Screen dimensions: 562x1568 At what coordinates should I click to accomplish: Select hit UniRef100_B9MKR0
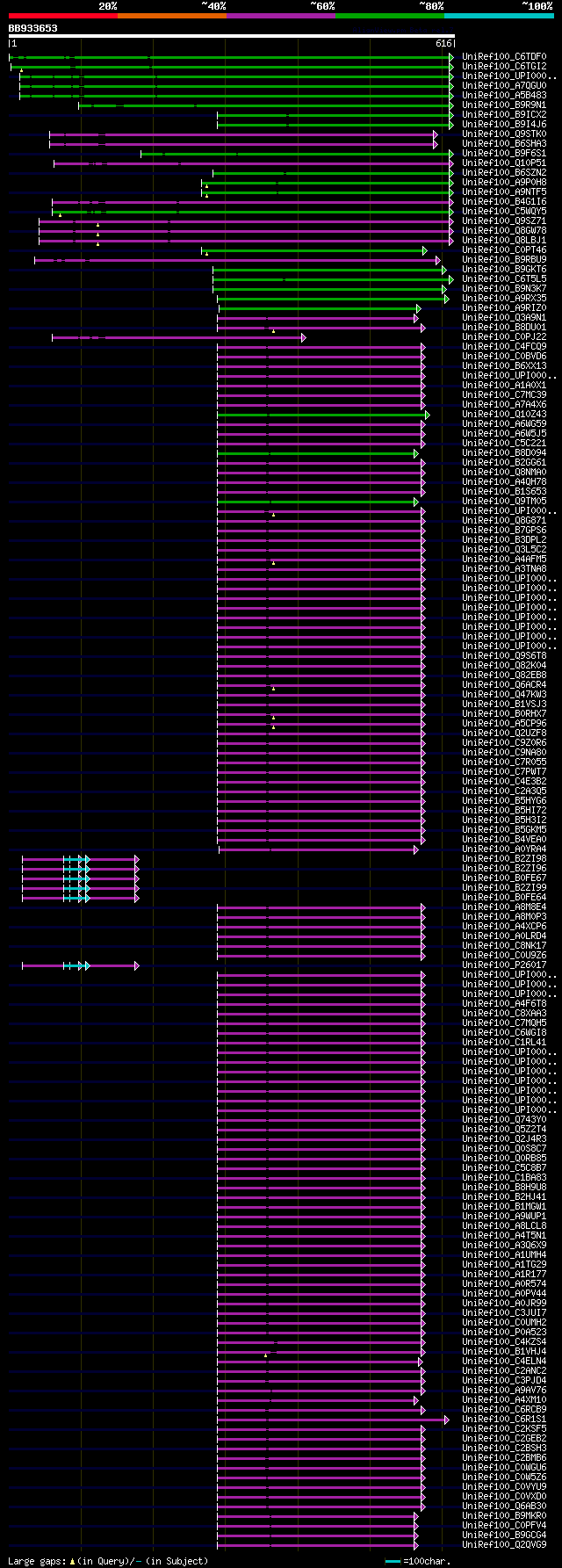tap(505, 1516)
